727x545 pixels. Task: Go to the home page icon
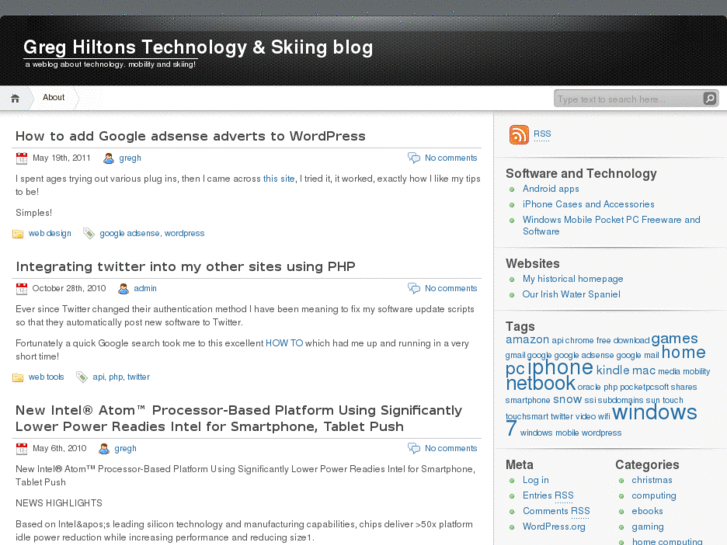15,98
